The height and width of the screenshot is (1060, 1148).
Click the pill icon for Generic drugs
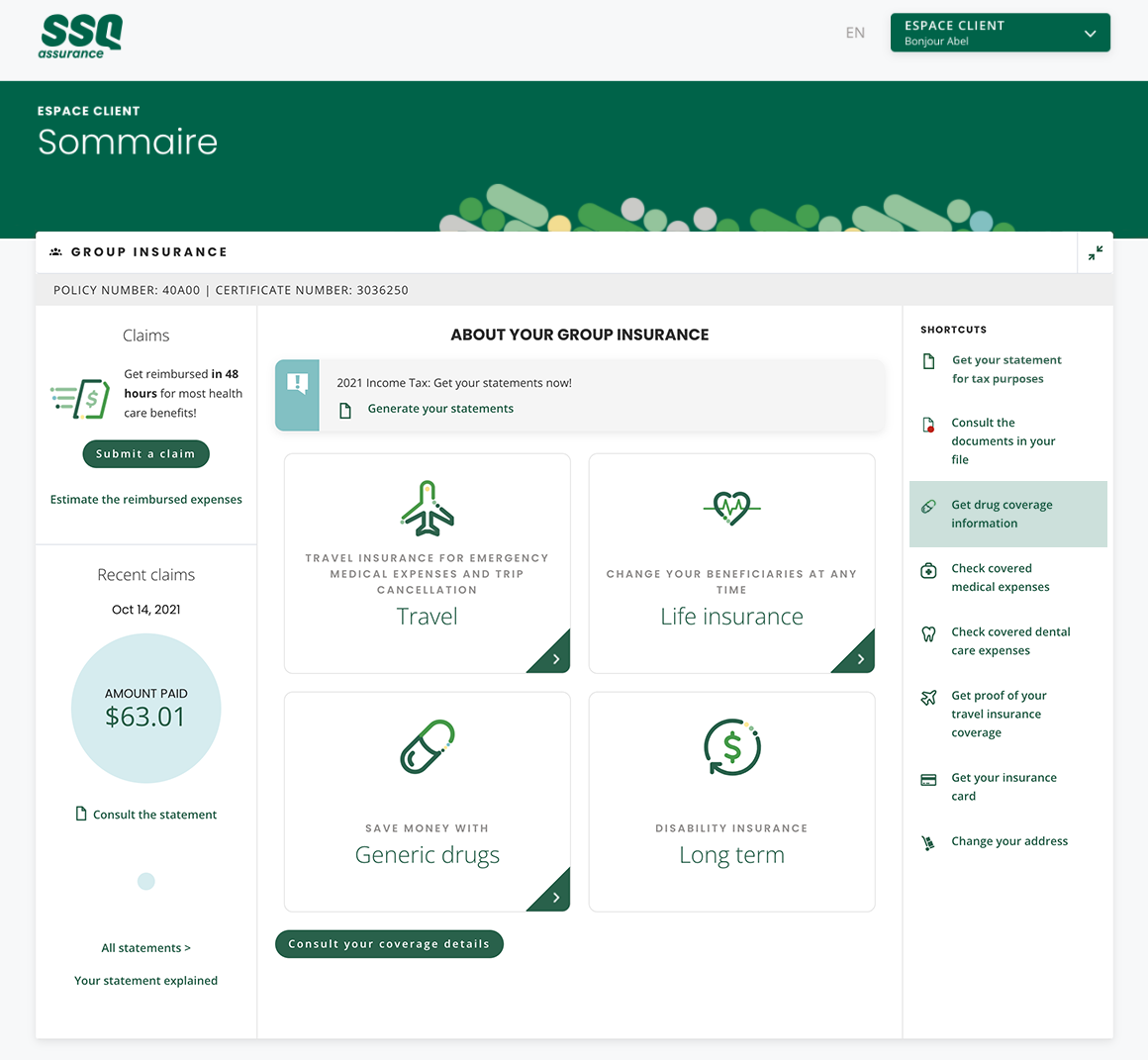click(x=427, y=746)
